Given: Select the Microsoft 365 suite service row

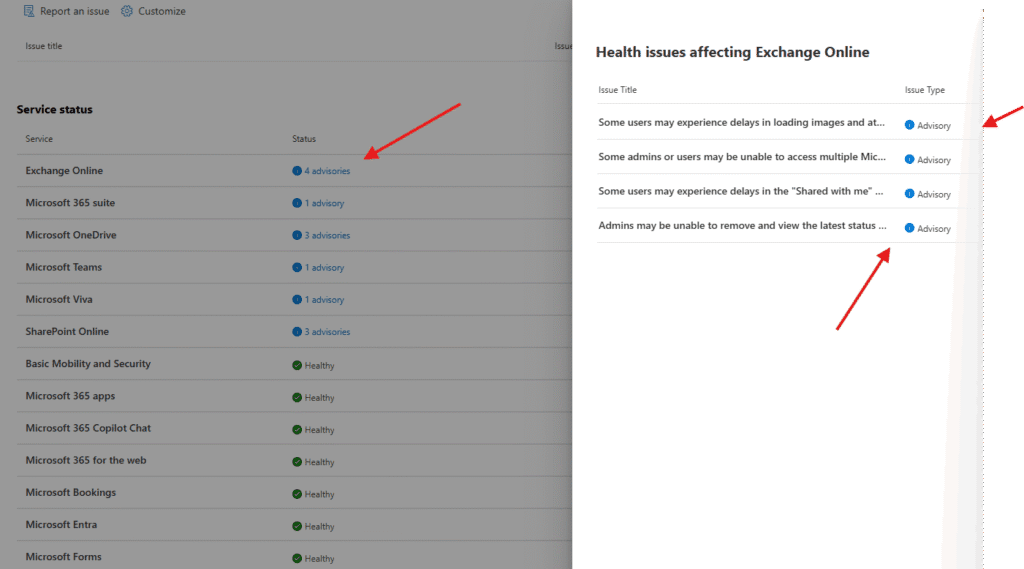Looking at the screenshot, I should 70,203.
